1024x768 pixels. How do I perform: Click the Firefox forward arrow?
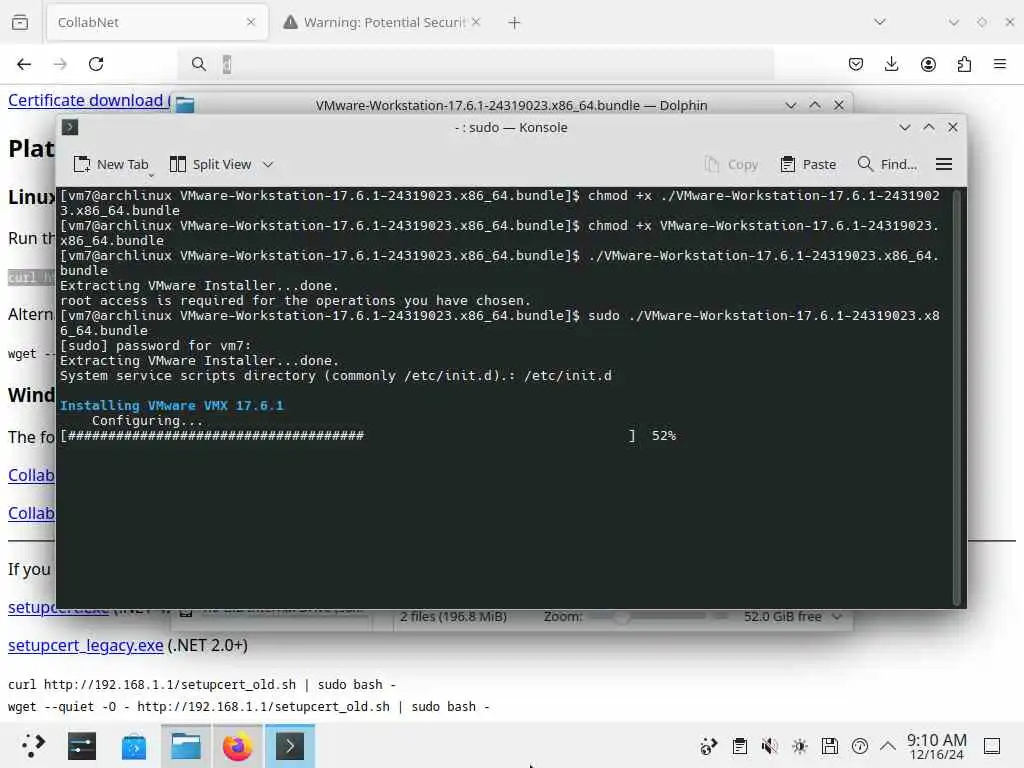click(60, 64)
